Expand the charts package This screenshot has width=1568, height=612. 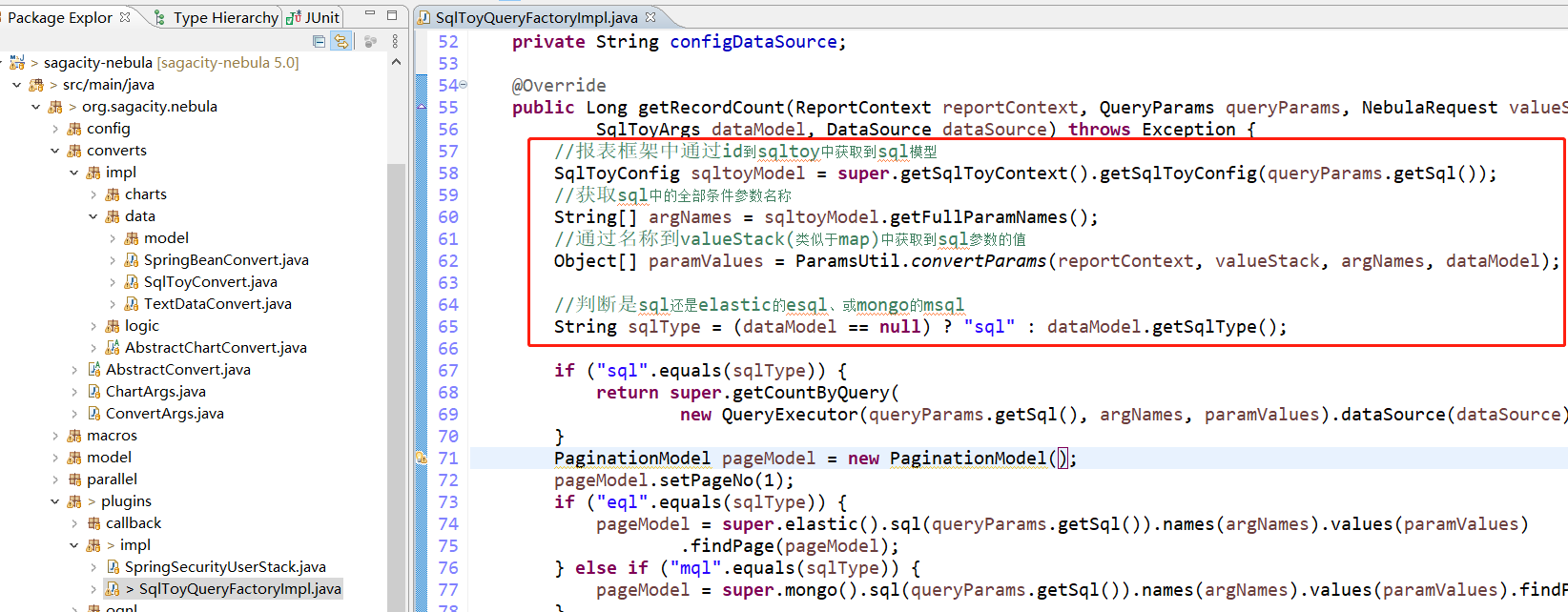coord(93,194)
